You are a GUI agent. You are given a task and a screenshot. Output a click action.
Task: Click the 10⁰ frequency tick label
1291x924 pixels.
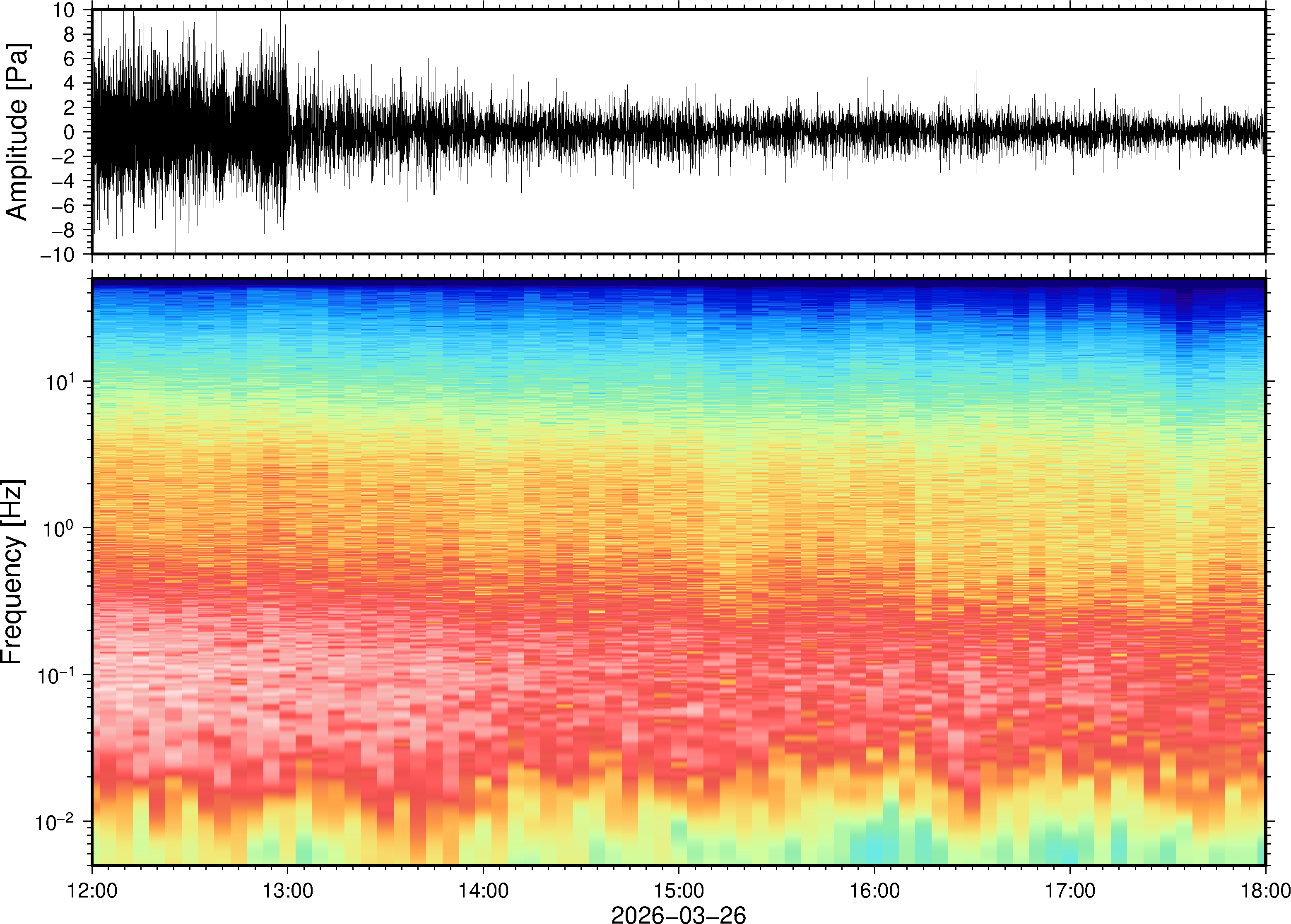pos(59,527)
